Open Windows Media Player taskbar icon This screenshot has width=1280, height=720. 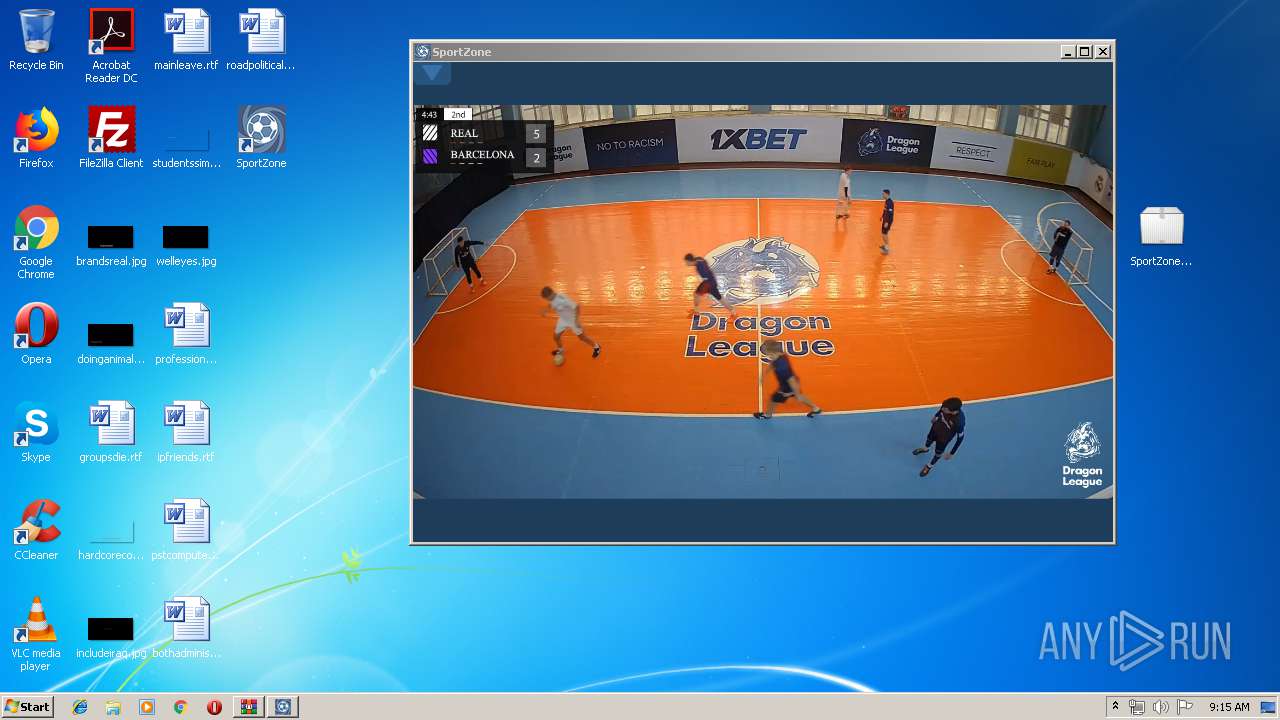point(147,707)
